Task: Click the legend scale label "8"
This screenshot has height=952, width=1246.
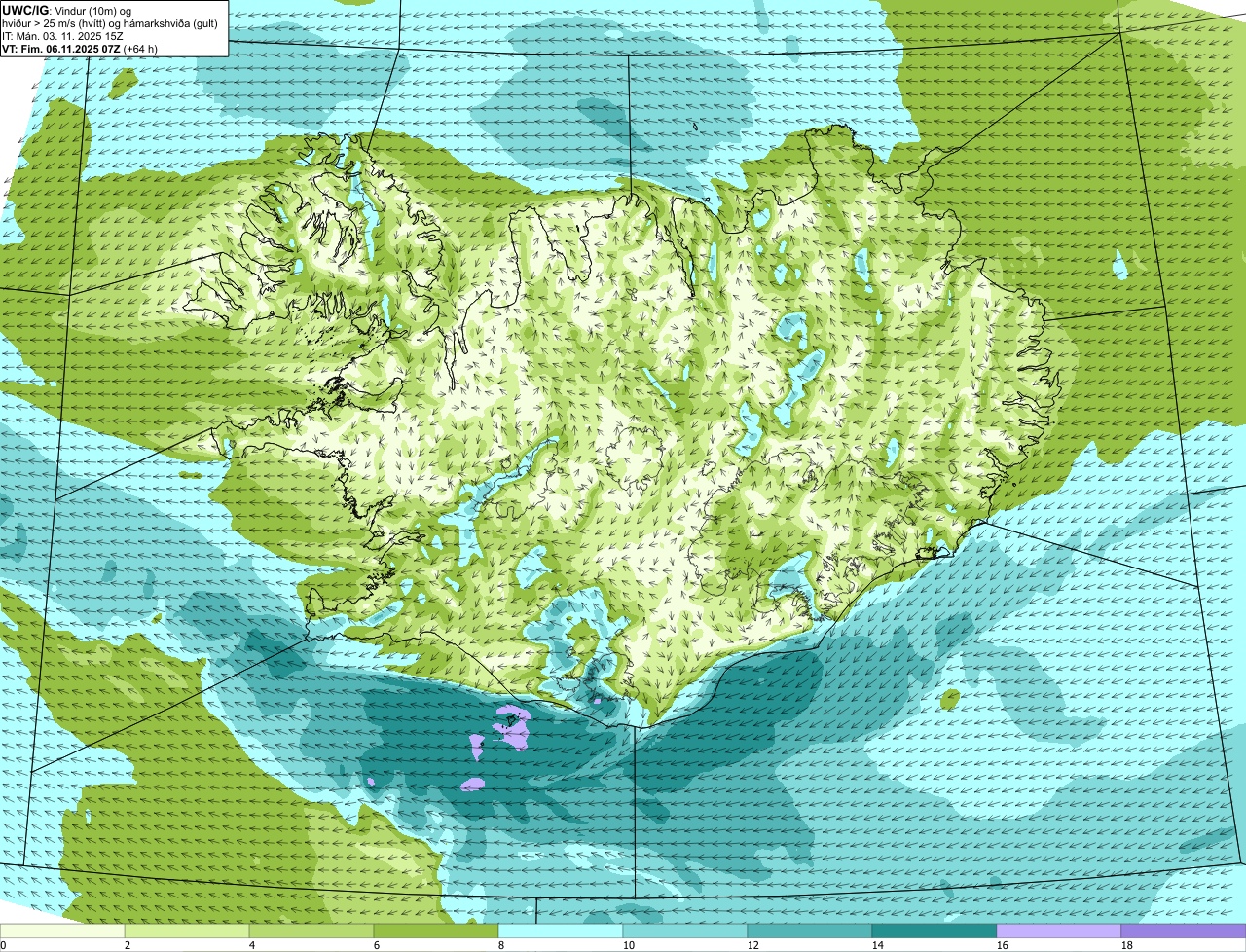Action: pos(501,945)
